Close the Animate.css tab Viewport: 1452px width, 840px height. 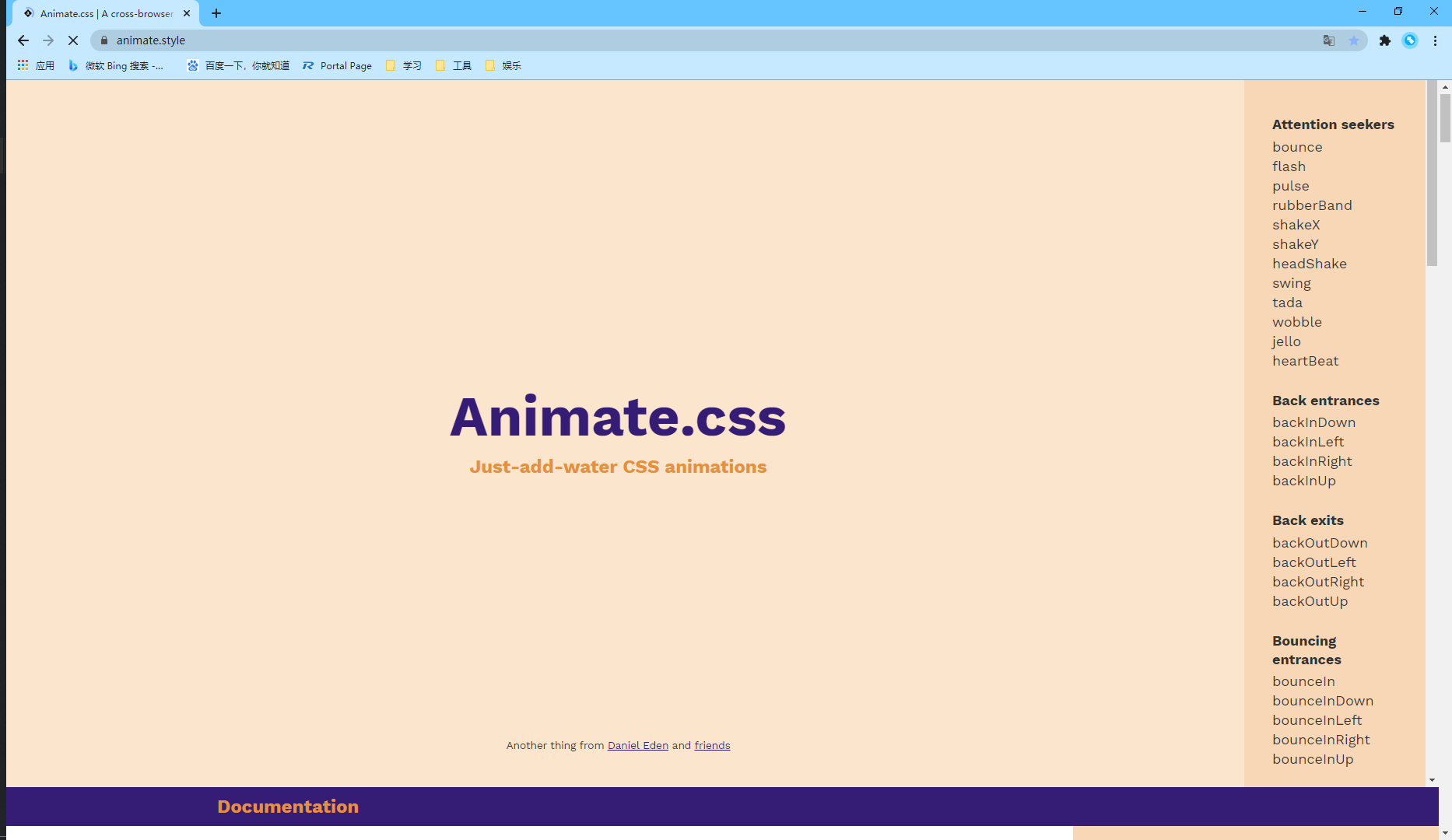click(187, 13)
